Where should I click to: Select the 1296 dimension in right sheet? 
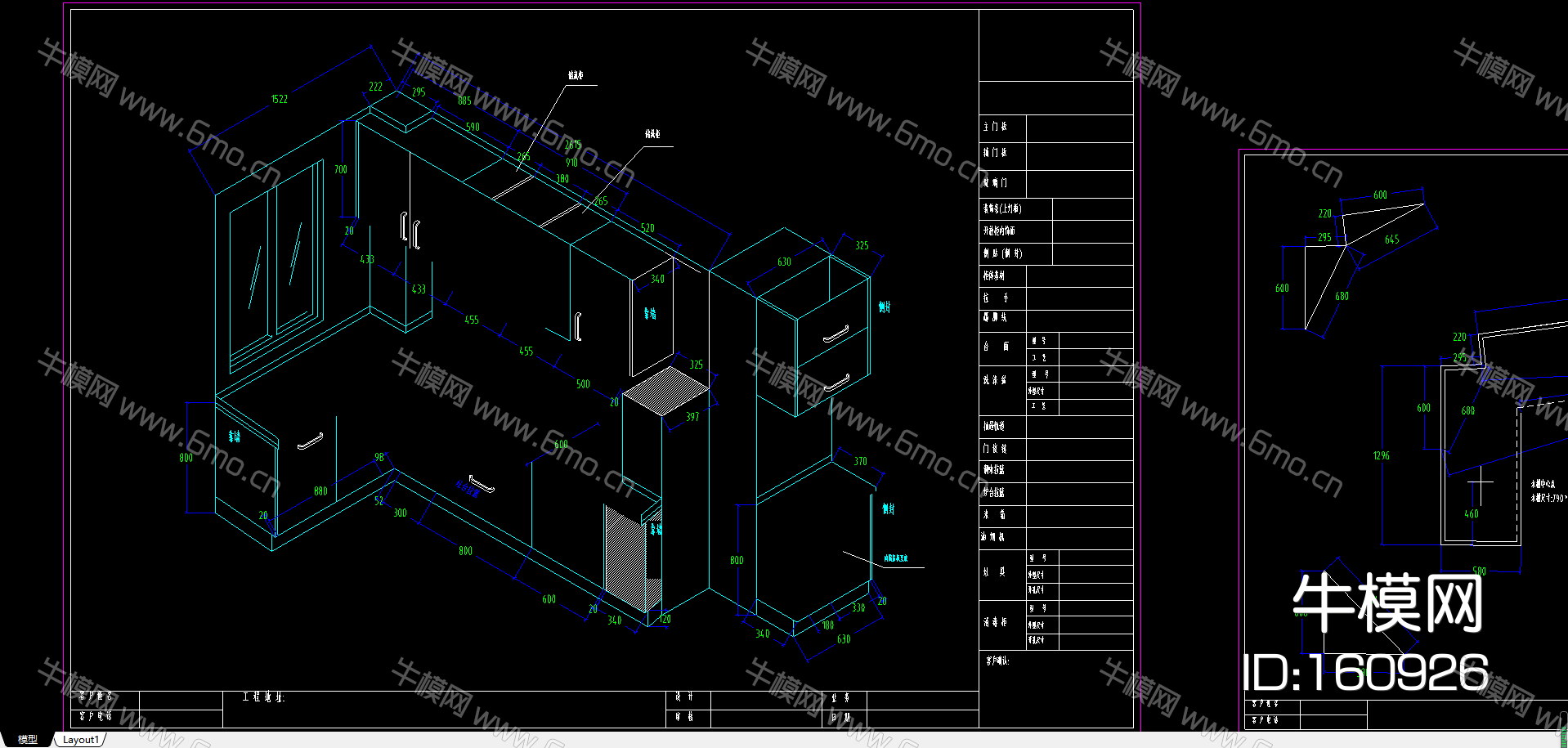1381,455
